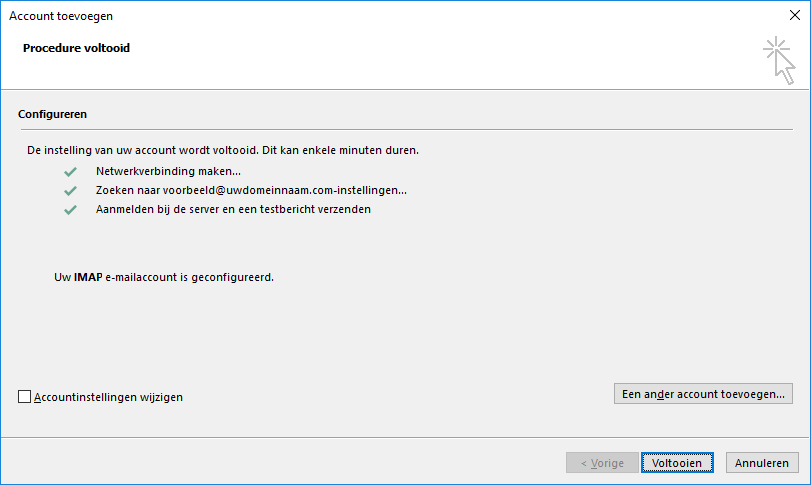The width and height of the screenshot is (811, 485).
Task: Click the green checkmark beside Netwerkverbinding maken
Action: [70, 172]
